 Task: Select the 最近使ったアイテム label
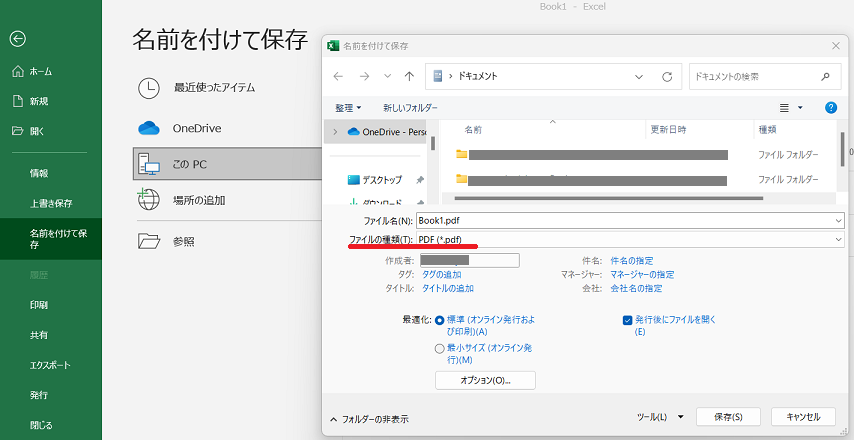coord(214,87)
